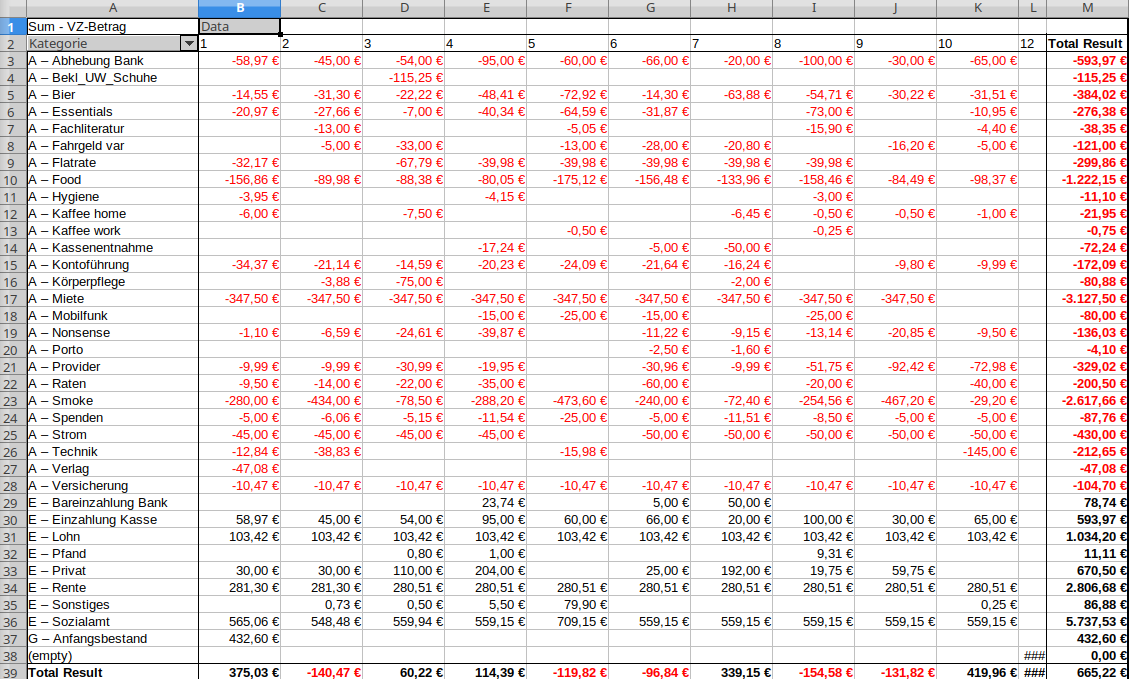
Task: Select row 17 header
Action: 12,299
